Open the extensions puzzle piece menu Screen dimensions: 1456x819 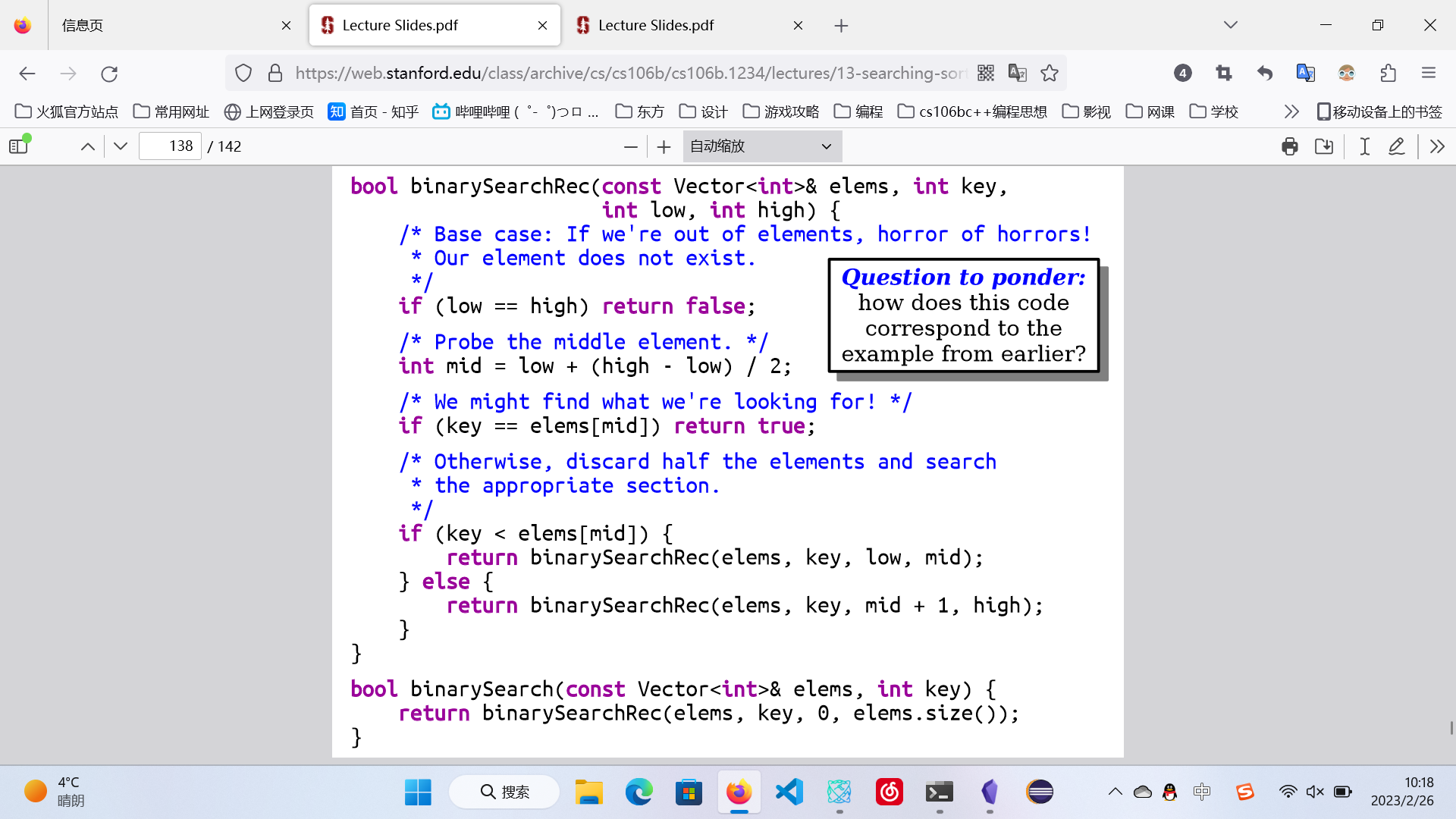pyautogui.click(x=1388, y=73)
